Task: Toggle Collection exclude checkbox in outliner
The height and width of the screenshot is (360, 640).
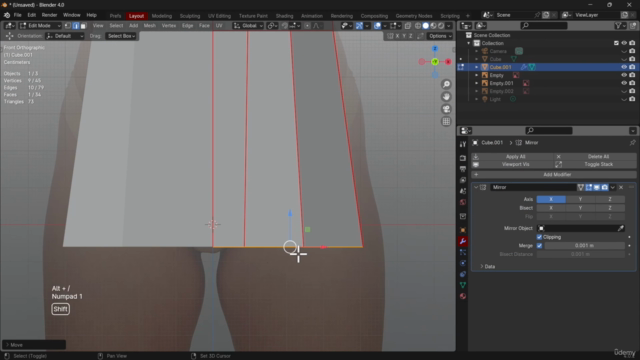Action: [616, 43]
